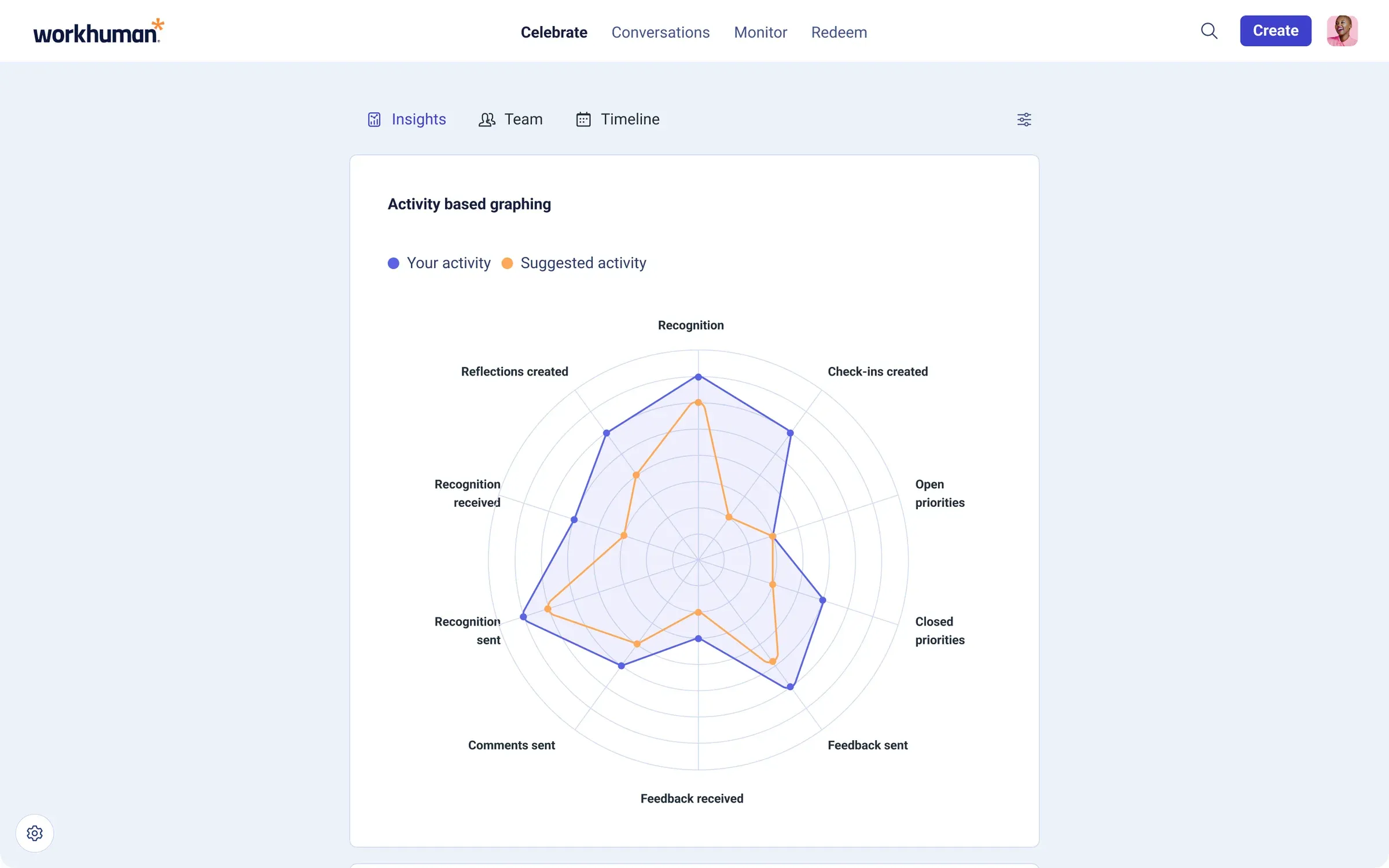Click the user profile avatar
This screenshot has width=1389, height=868.
(x=1342, y=31)
